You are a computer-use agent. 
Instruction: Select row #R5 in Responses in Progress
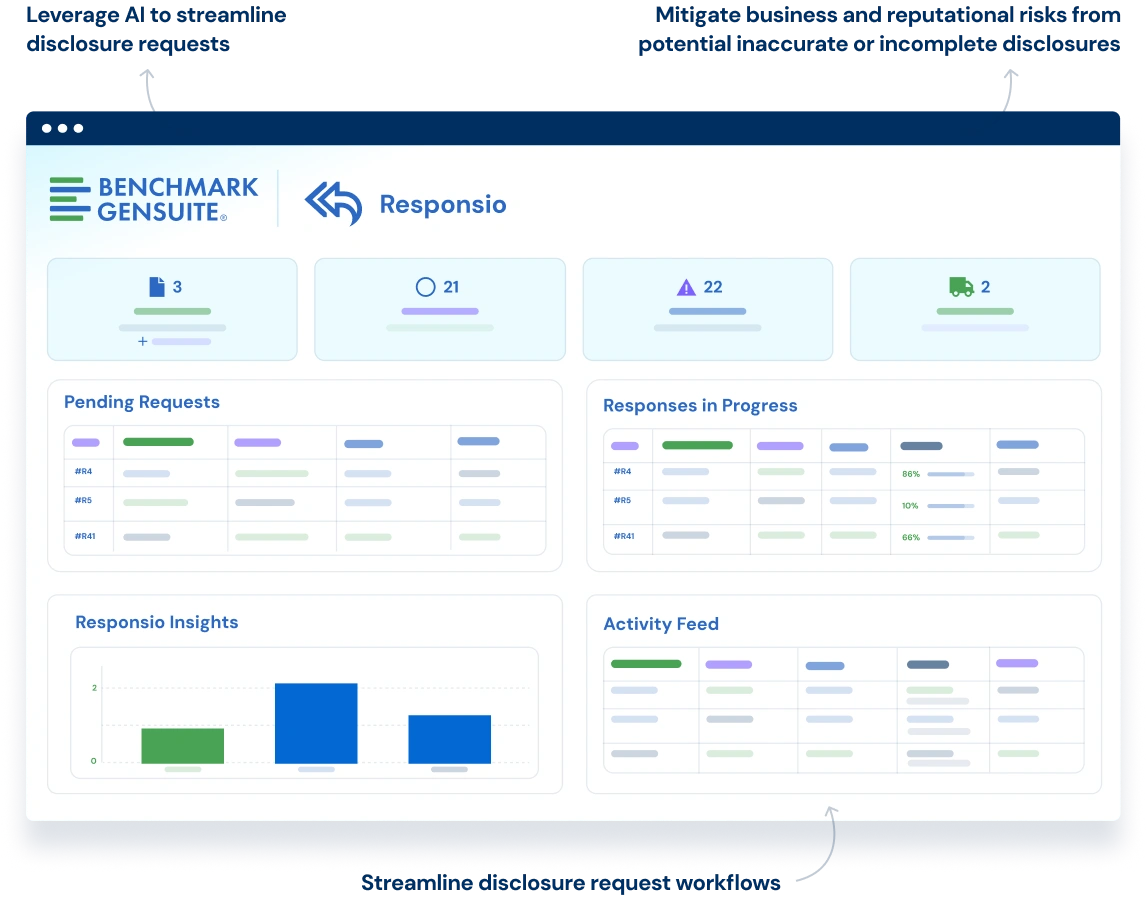pyautogui.click(x=843, y=507)
